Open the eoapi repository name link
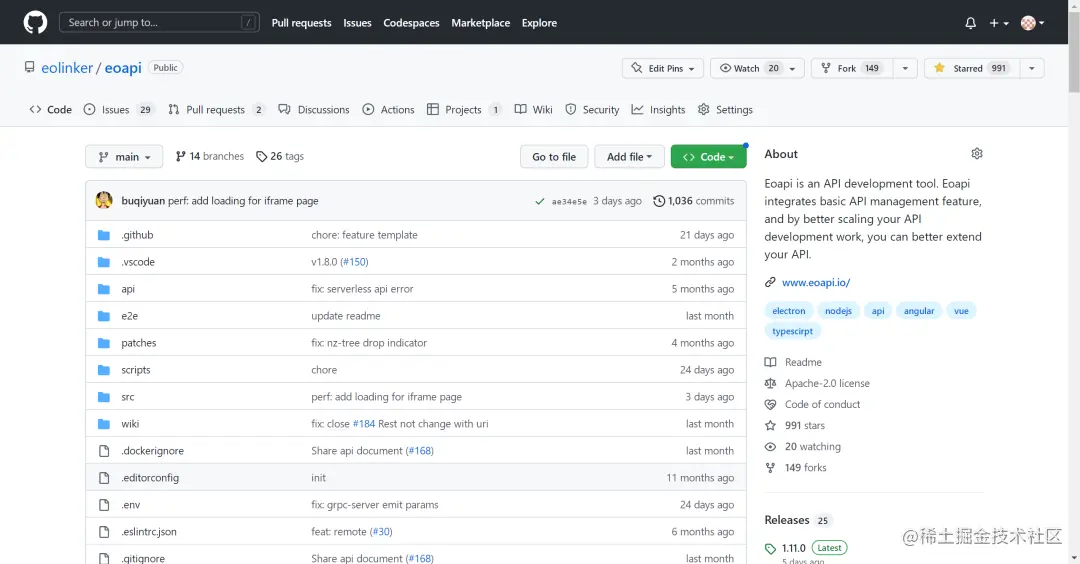 (123, 67)
